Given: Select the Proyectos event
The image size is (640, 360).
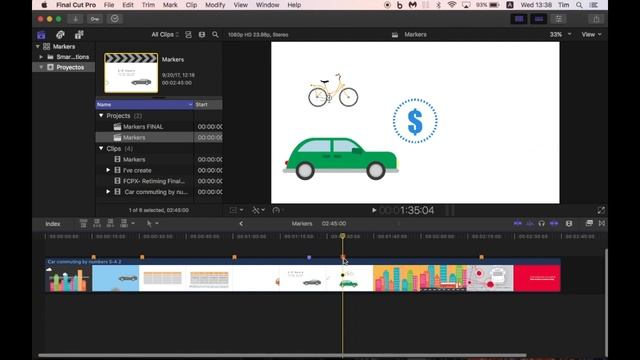Looking at the screenshot, I should (x=70, y=67).
